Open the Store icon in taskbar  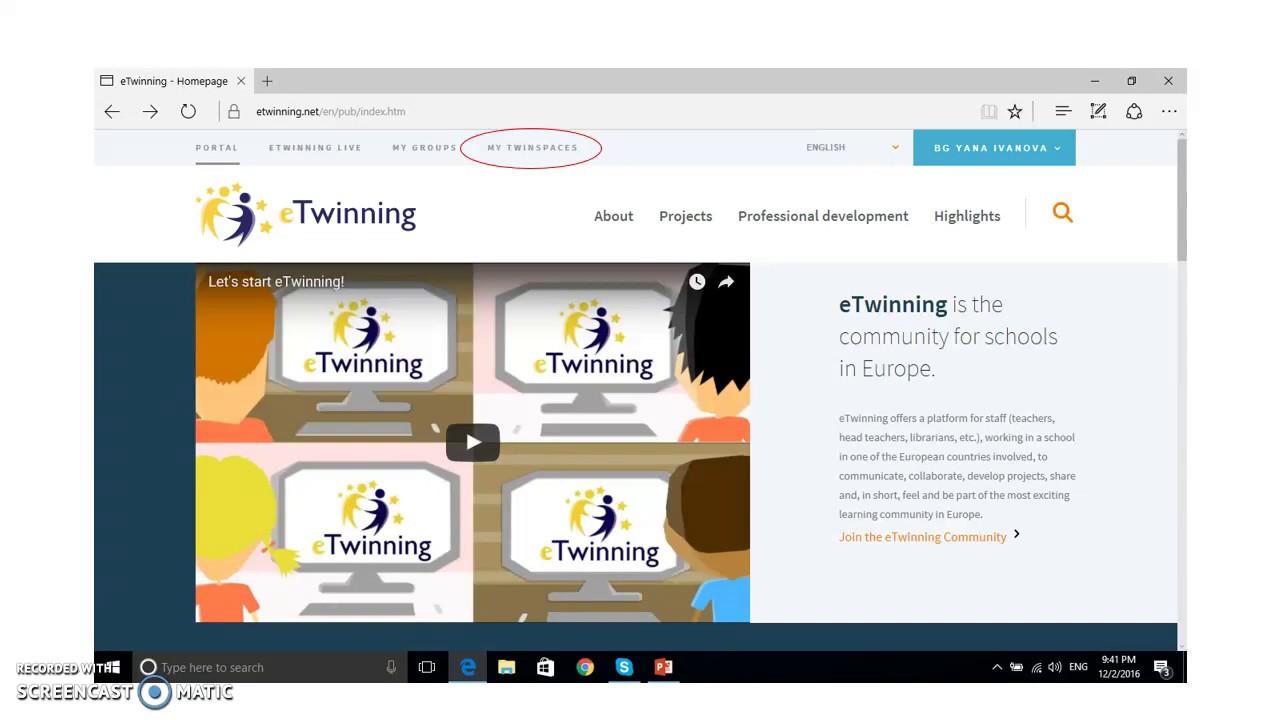[x=545, y=667]
